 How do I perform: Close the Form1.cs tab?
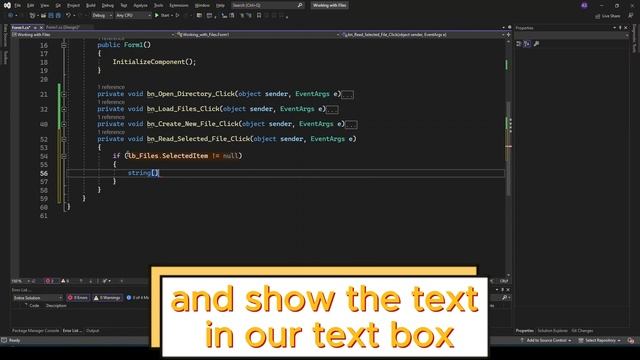click(x=41, y=27)
